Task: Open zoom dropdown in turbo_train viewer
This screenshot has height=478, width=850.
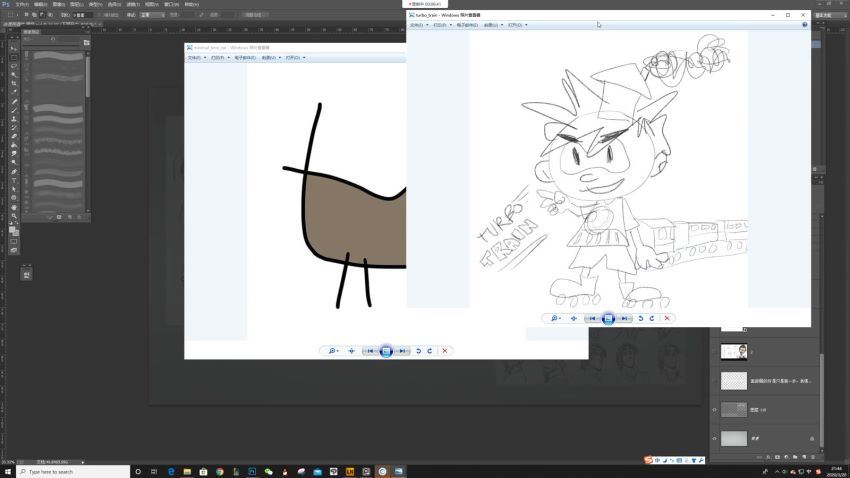Action: 556,319
